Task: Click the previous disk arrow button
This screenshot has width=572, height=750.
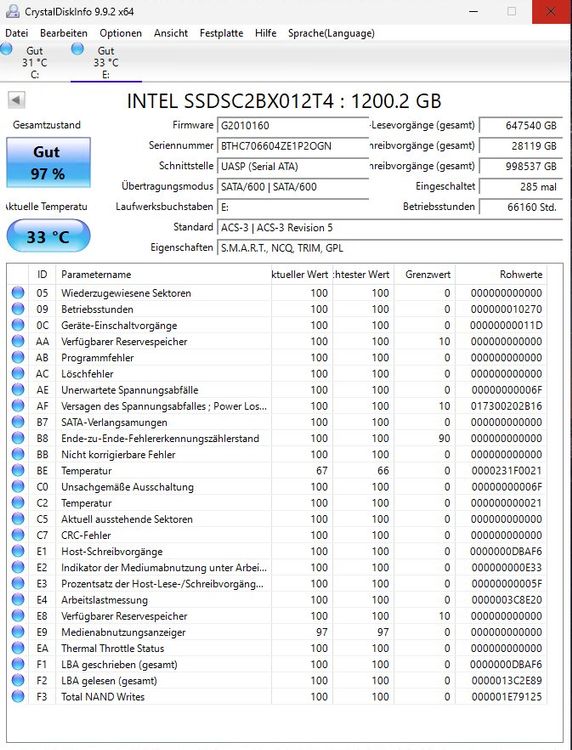Action: coord(16,100)
